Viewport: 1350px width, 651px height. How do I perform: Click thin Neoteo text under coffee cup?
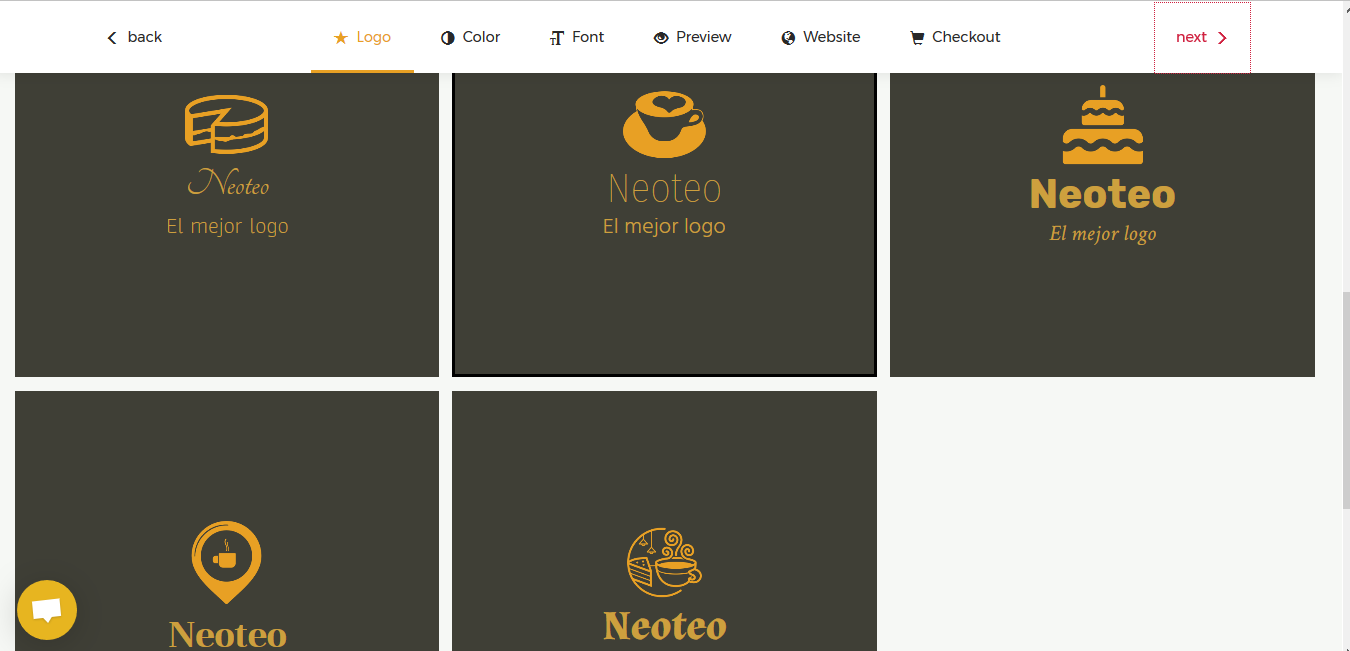click(x=664, y=188)
